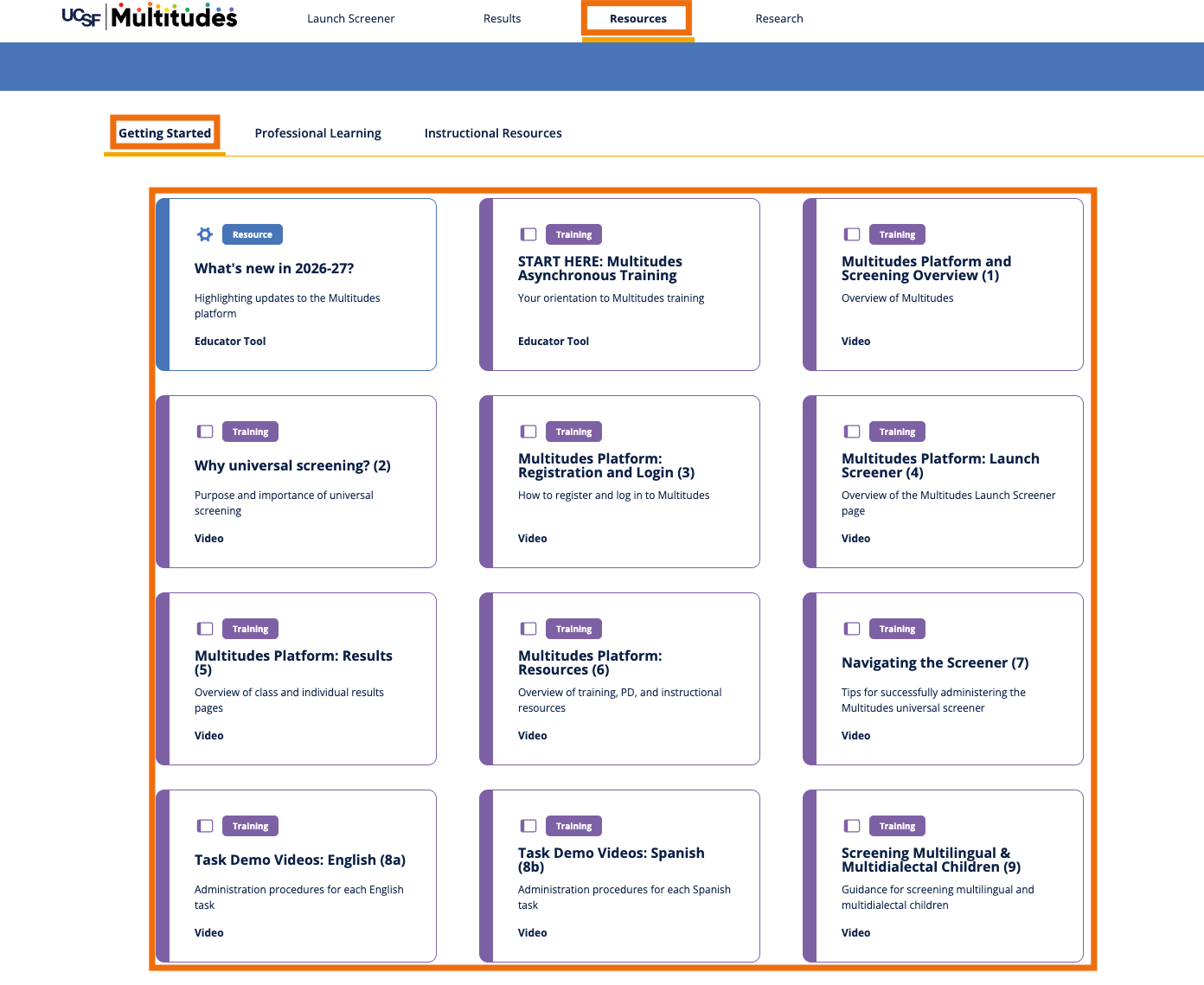Click "Educator Tool" label on What's new card

click(230, 342)
